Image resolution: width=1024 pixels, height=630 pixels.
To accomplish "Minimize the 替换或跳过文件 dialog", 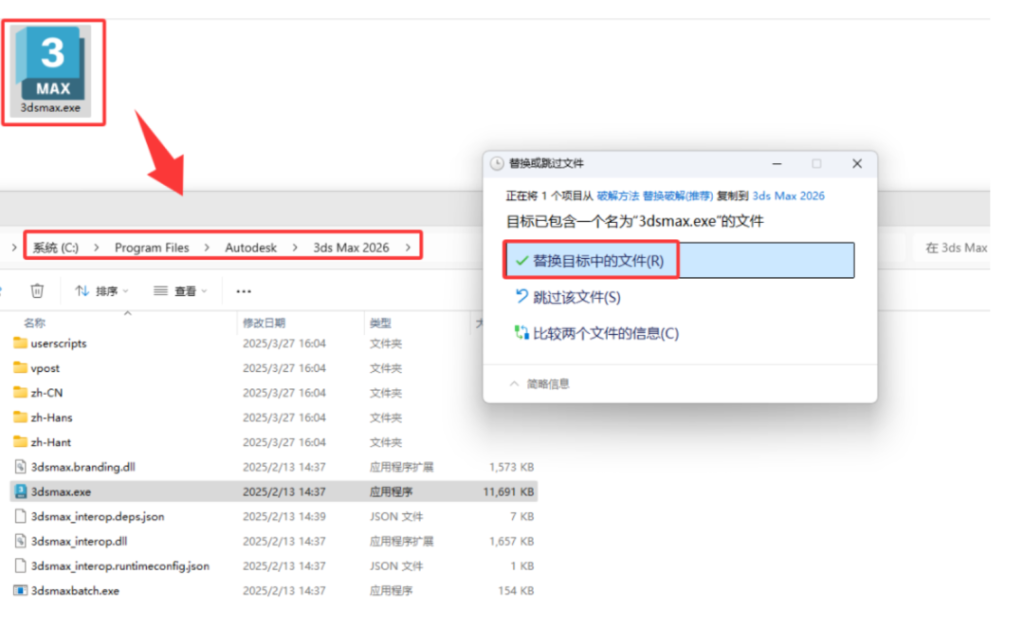I will [x=776, y=163].
